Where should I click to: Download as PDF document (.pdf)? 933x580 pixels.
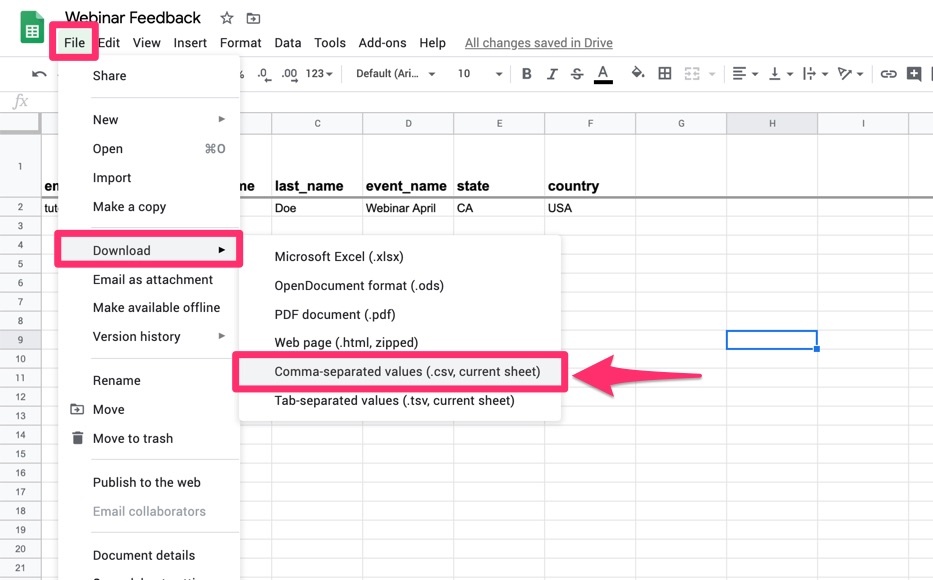pos(400,315)
